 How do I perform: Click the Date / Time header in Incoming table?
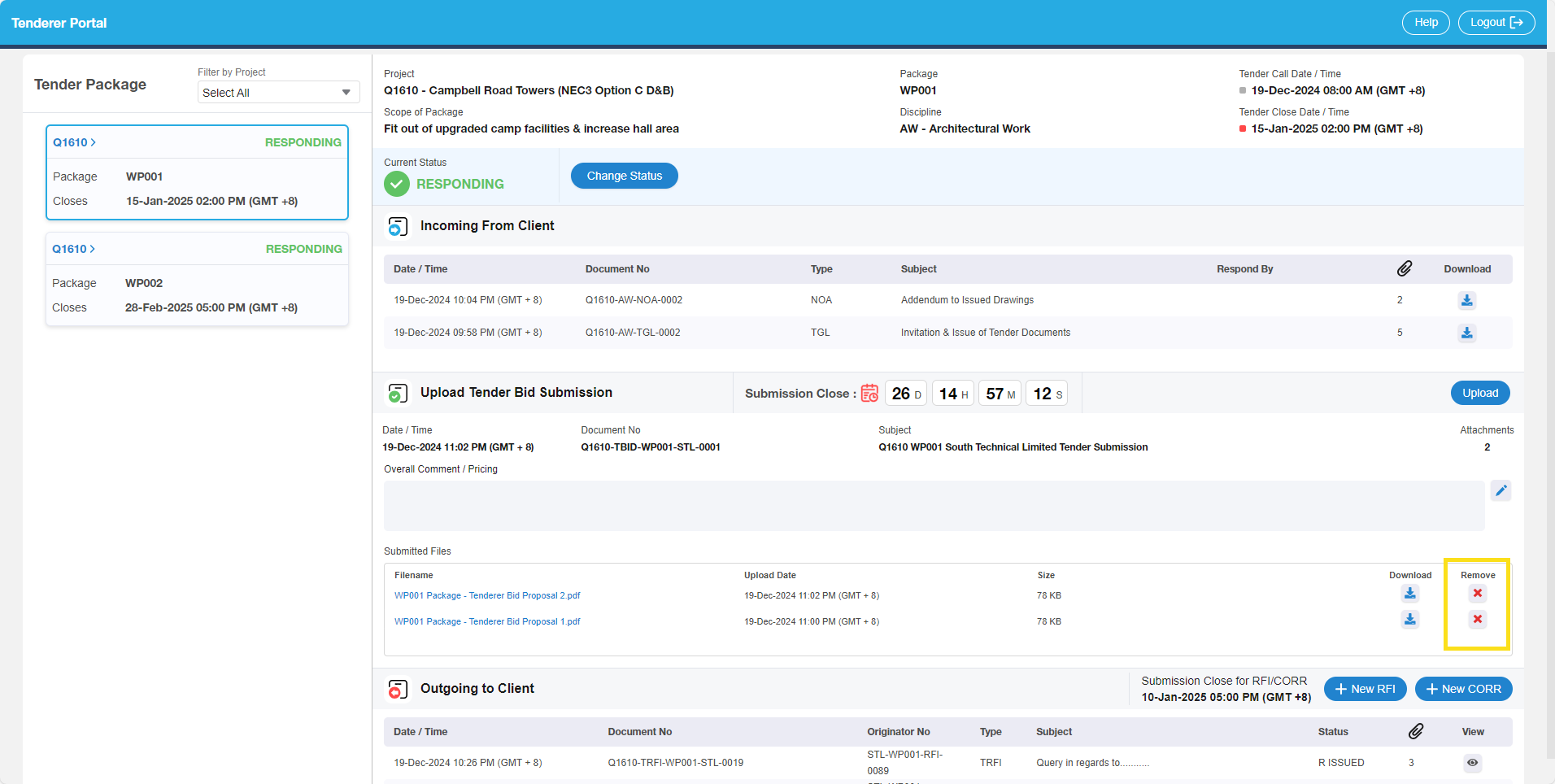point(420,269)
